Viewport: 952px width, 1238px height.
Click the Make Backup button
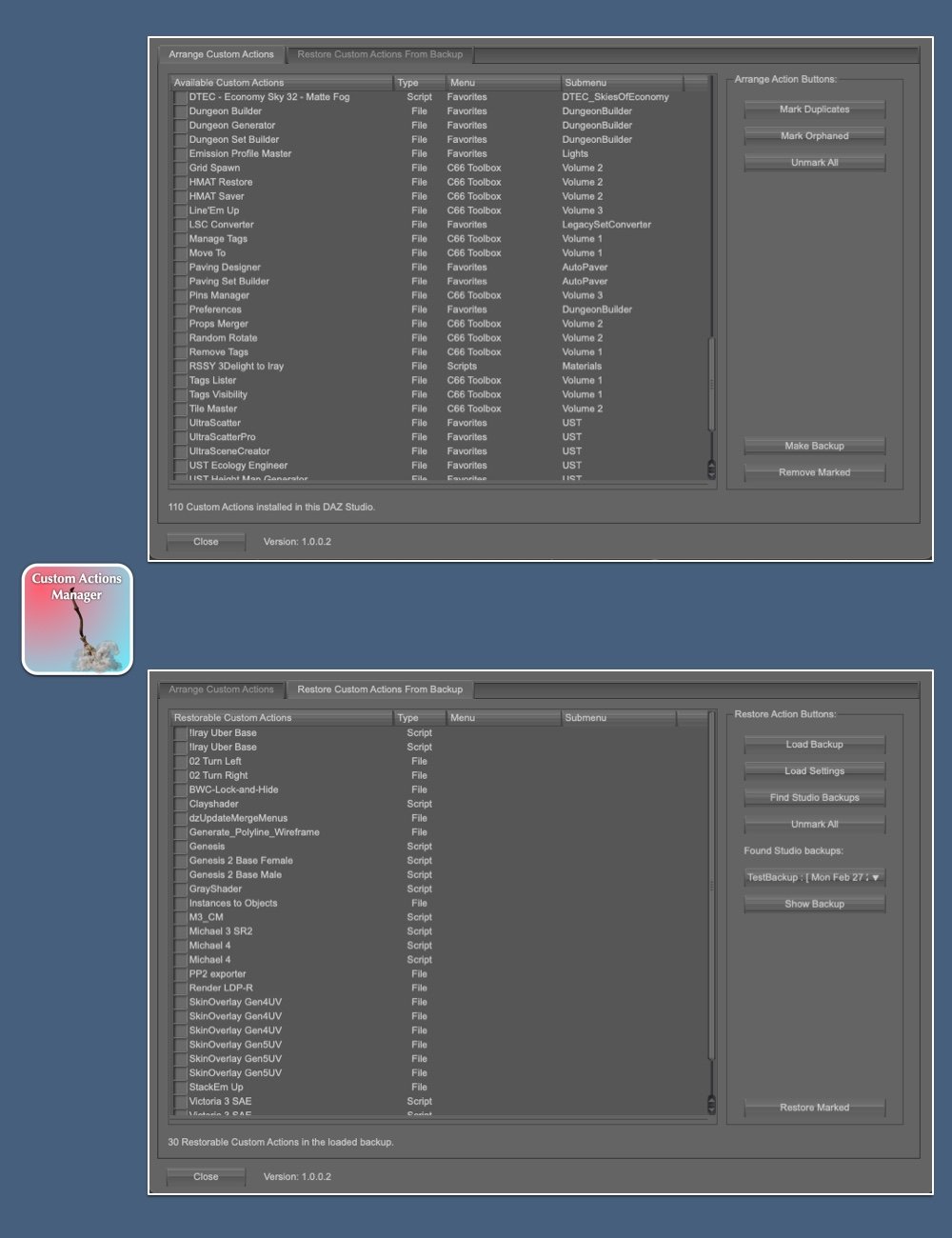pyautogui.click(x=814, y=445)
